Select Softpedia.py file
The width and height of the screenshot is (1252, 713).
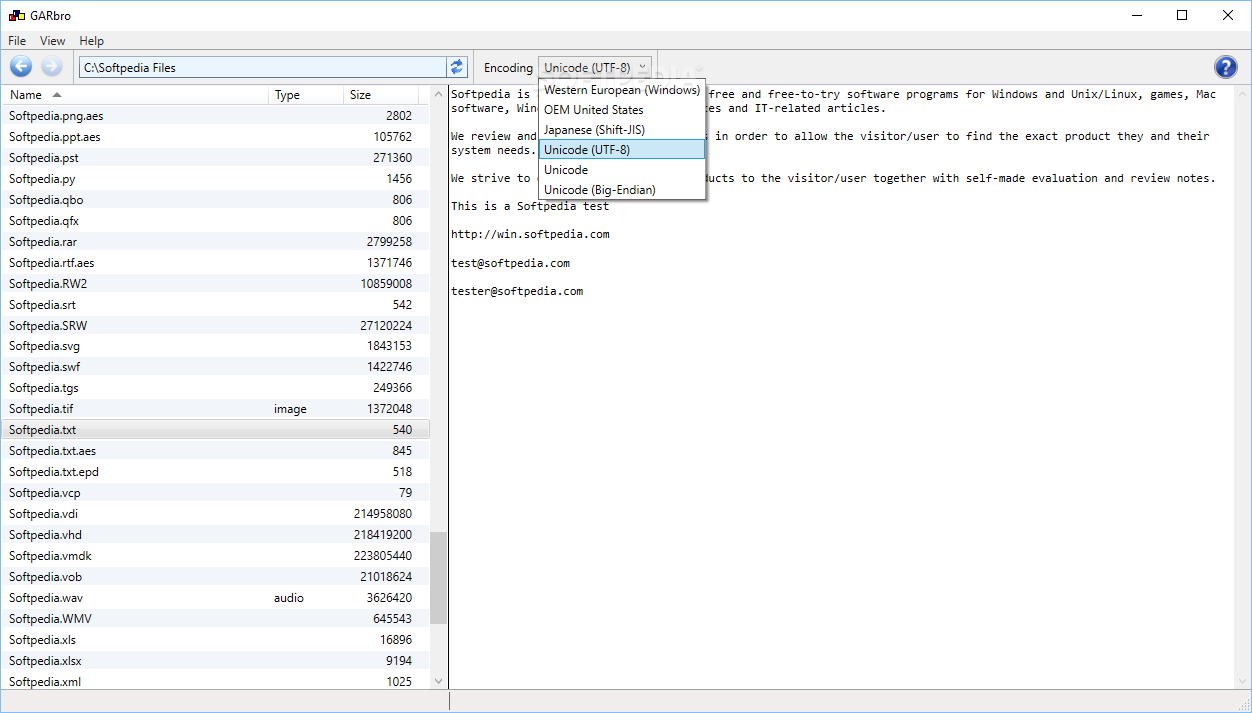pos(215,179)
